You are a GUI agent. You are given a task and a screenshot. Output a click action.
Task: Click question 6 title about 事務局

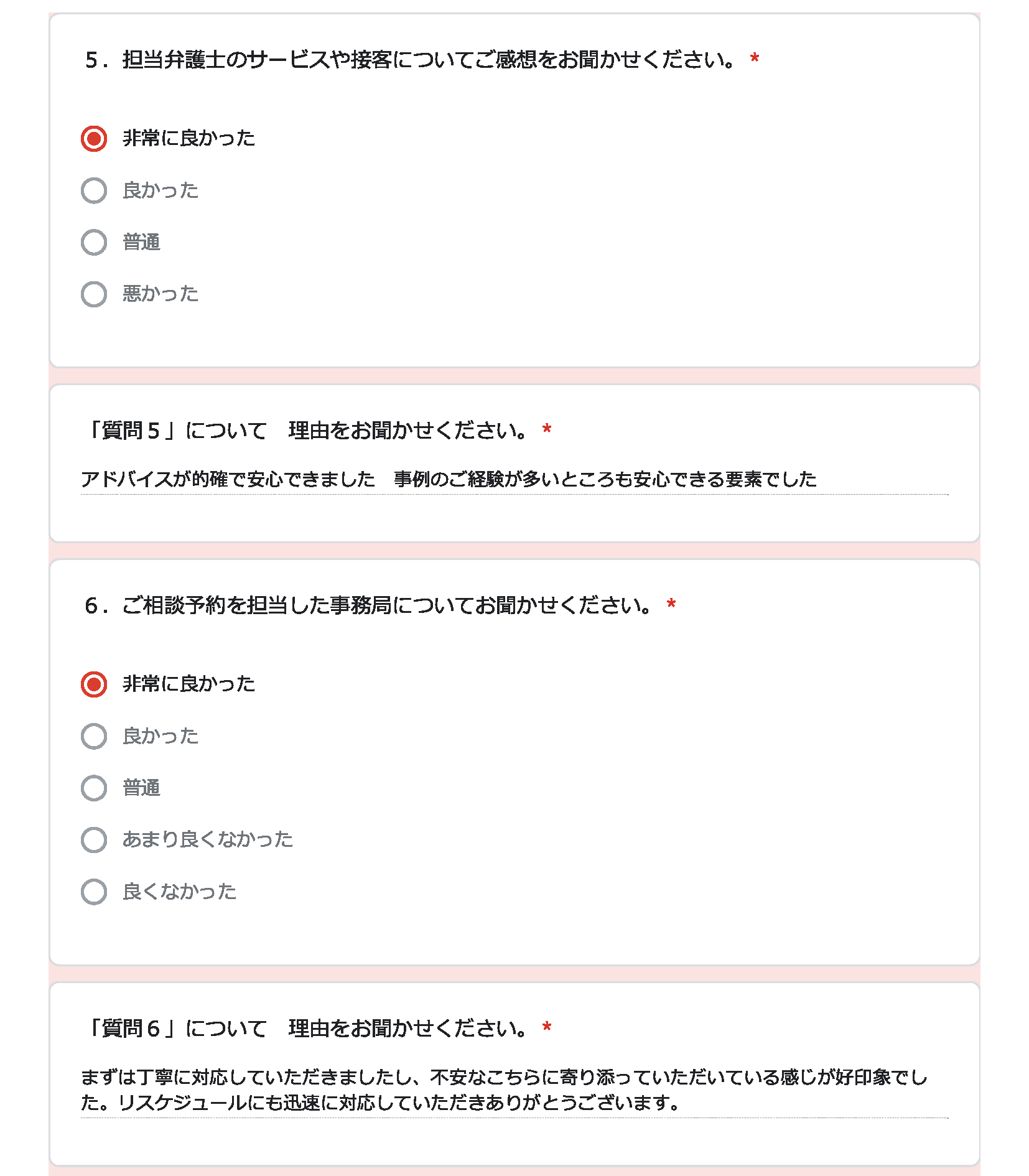[369, 605]
